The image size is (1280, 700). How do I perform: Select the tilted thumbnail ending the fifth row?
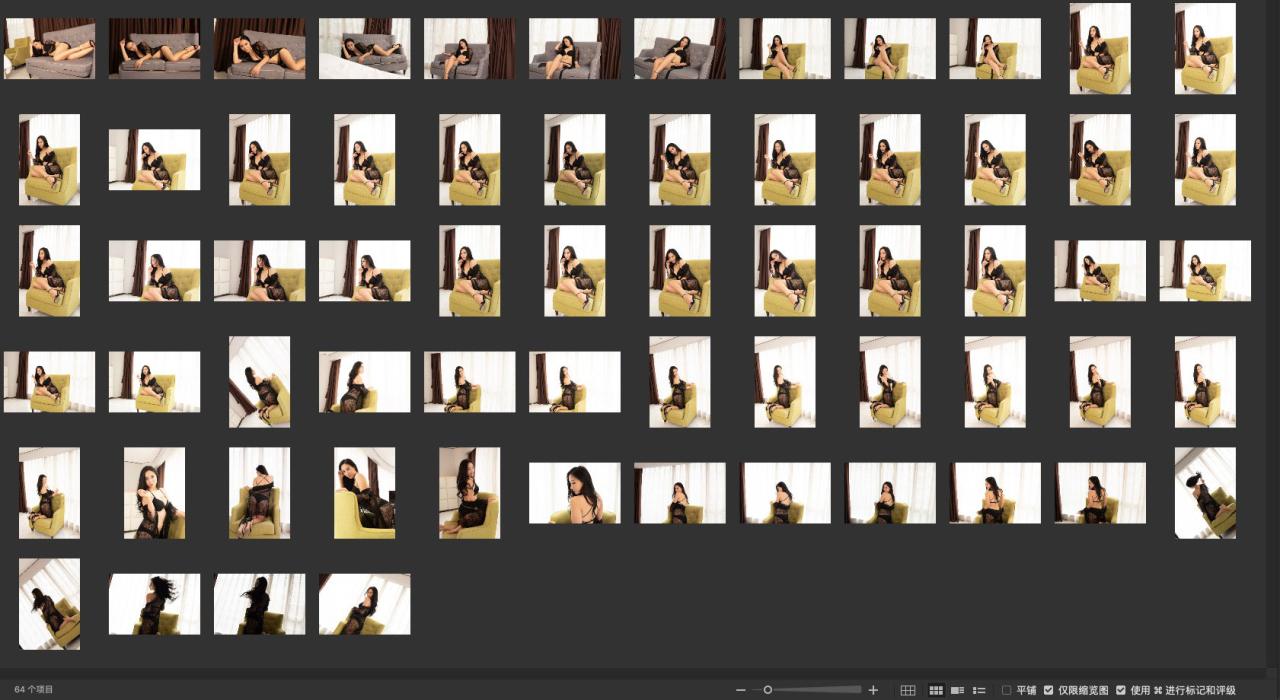(x=1204, y=492)
